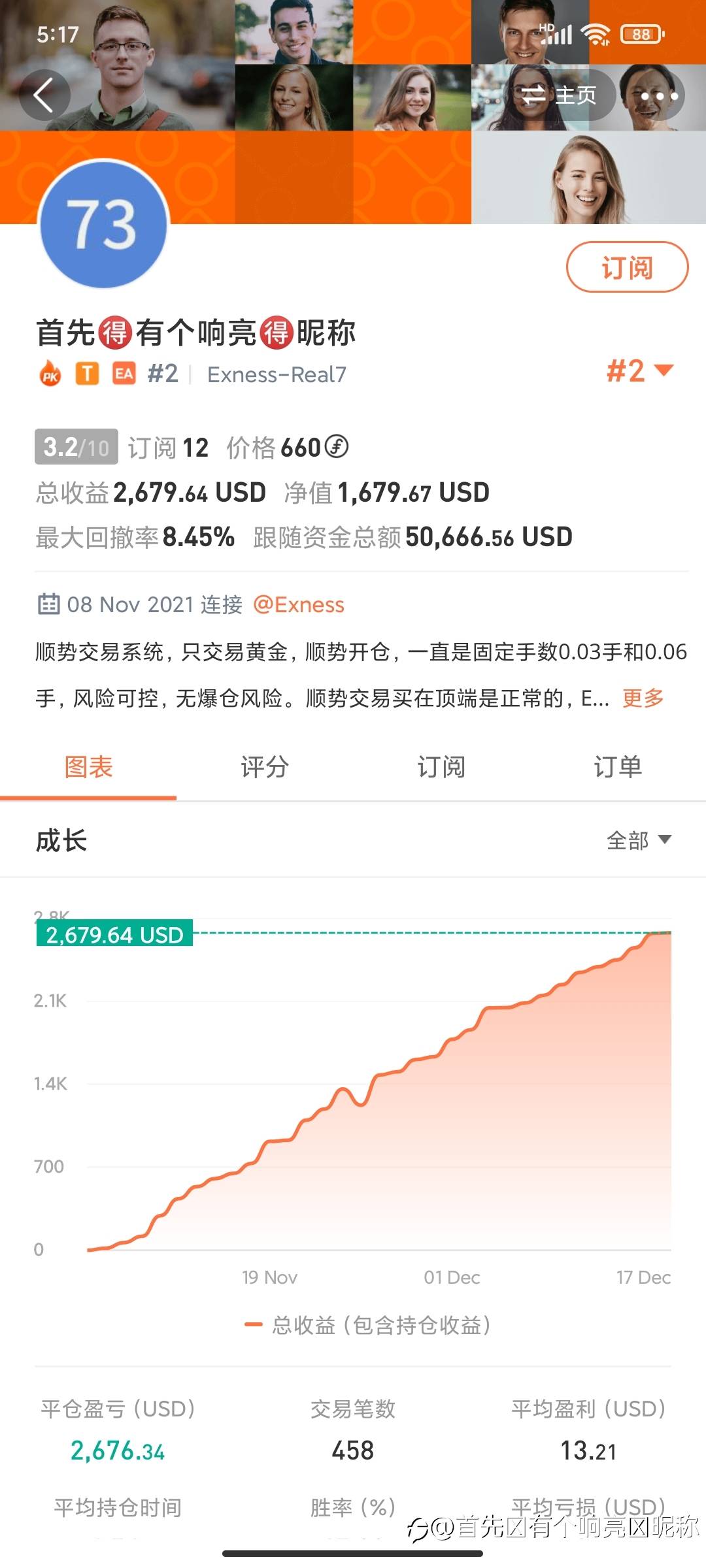Switch to the 订单 tab
The height and width of the screenshot is (1568, 706).
tap(618, 767)
